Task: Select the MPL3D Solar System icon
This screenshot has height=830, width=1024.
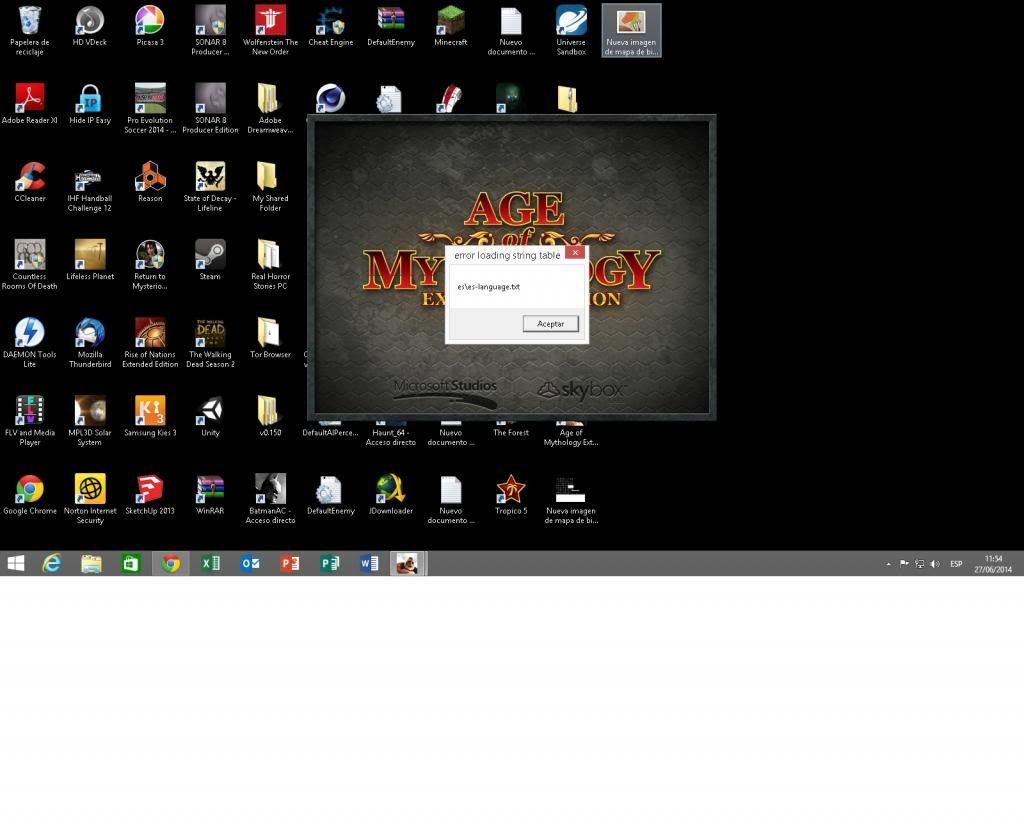Action: (x=89, y=421)
